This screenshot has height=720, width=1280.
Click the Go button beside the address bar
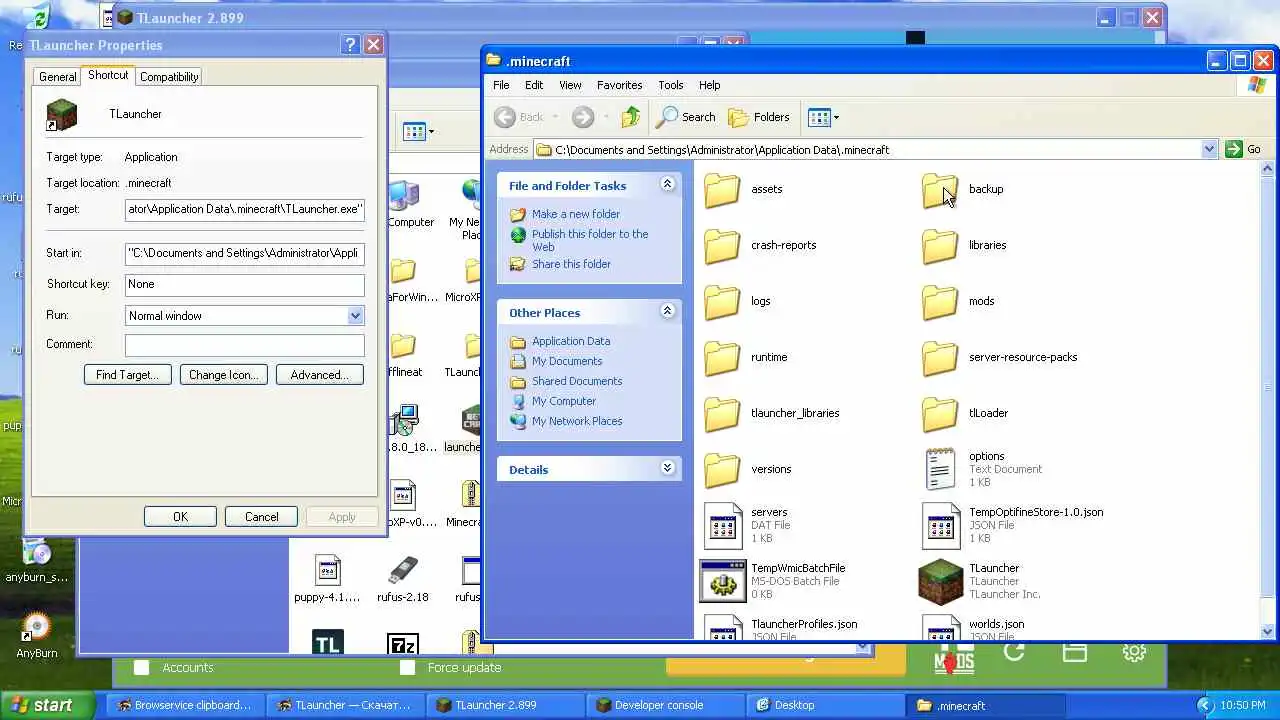(x=1243, y=149)
